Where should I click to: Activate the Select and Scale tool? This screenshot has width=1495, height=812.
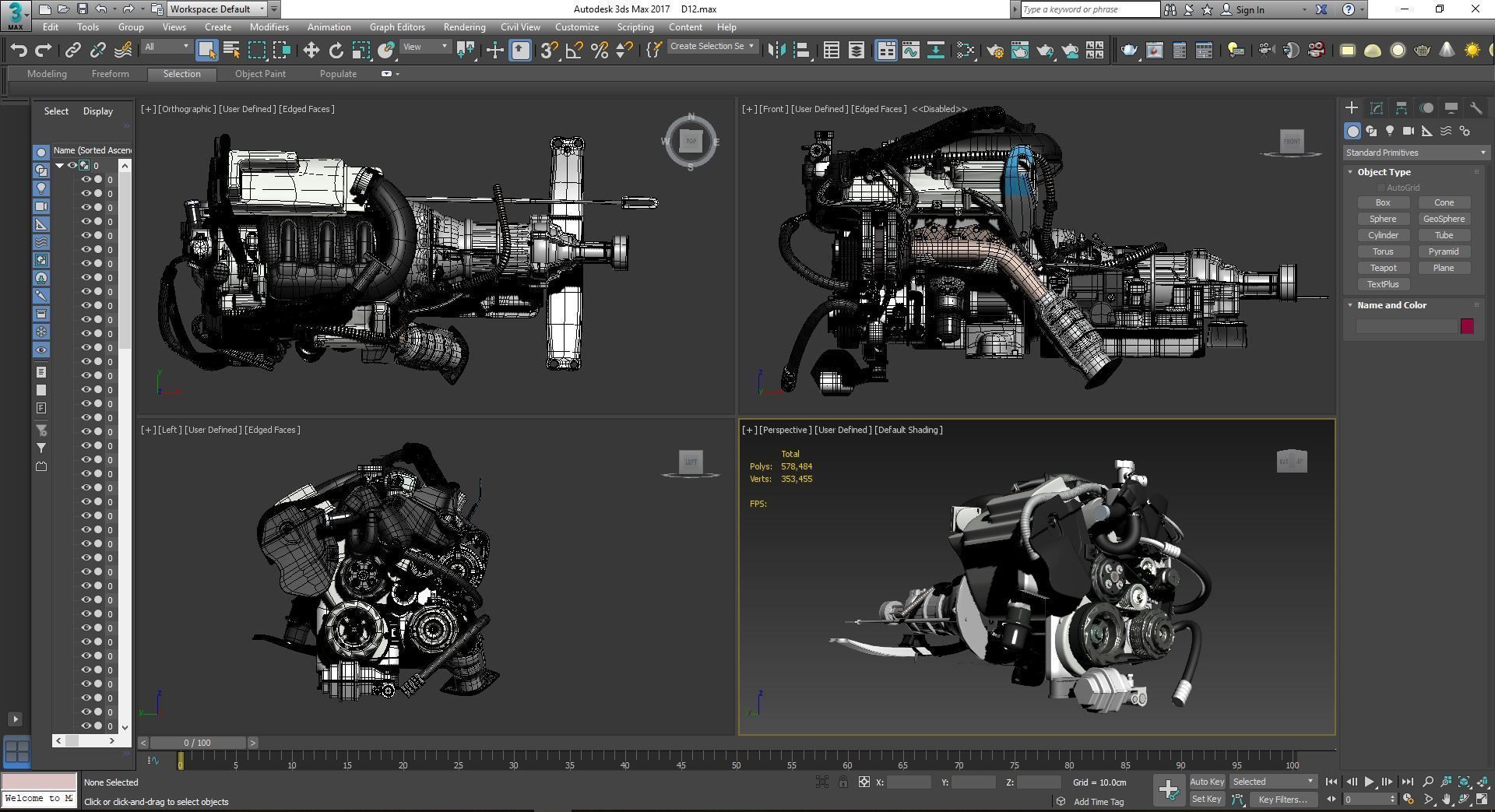(x=361, y=51)
